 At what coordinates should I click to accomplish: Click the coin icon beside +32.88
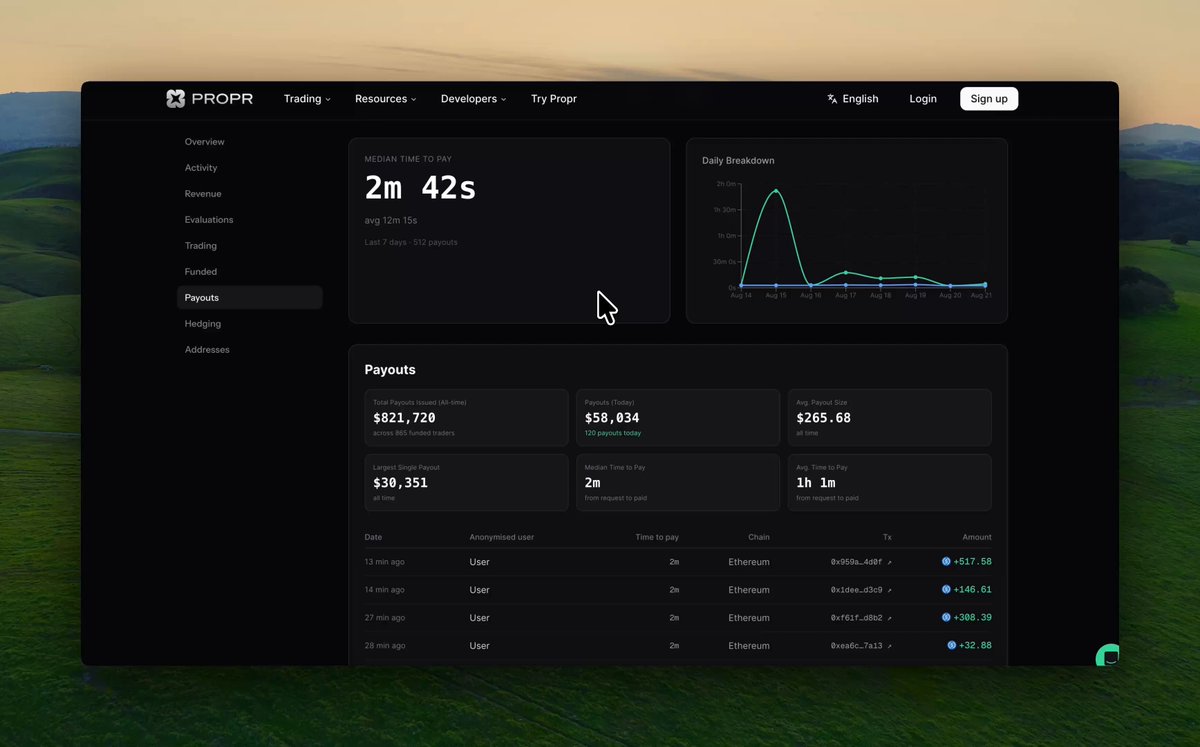952,646
